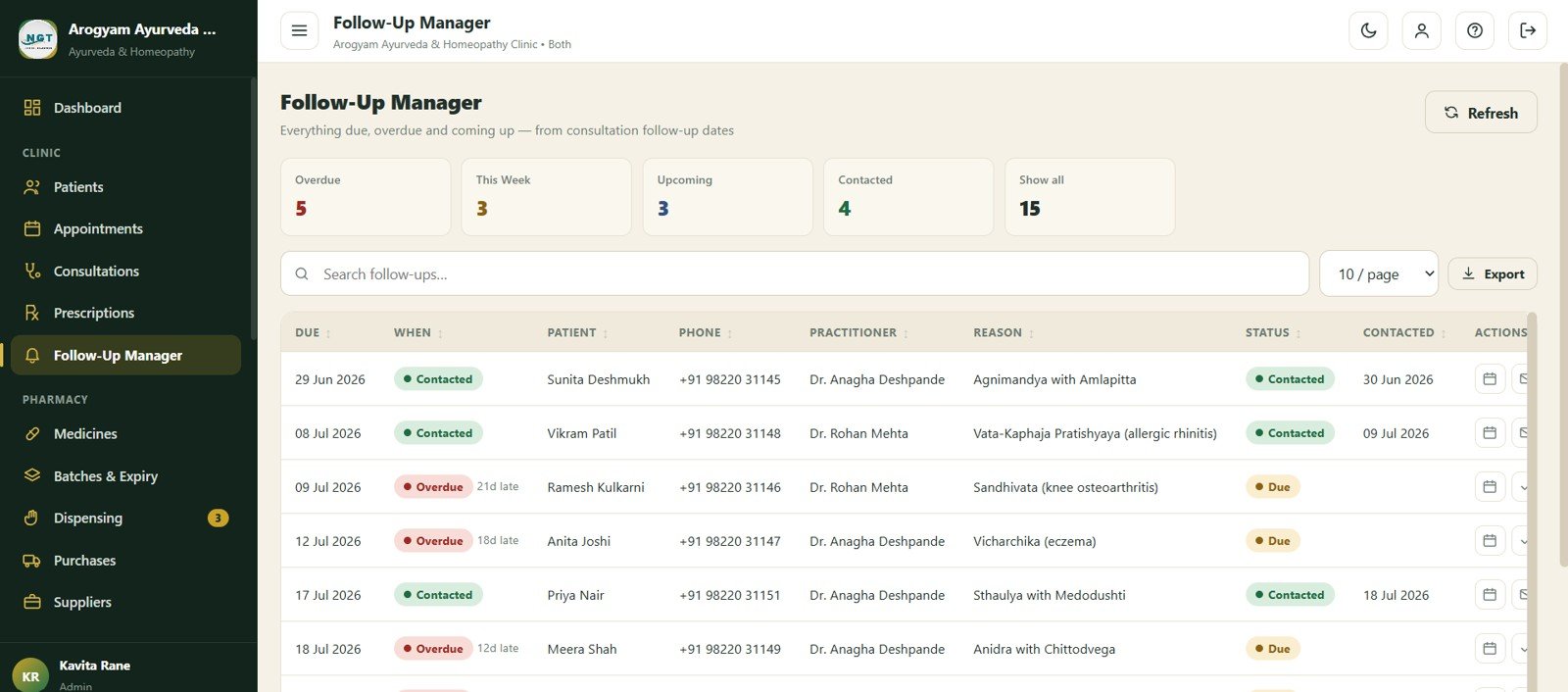This screenshot has width=1568, height=692.
Task: Click Overdue badge in Ramesh Kulkarni row
Action: click(433, 487)
